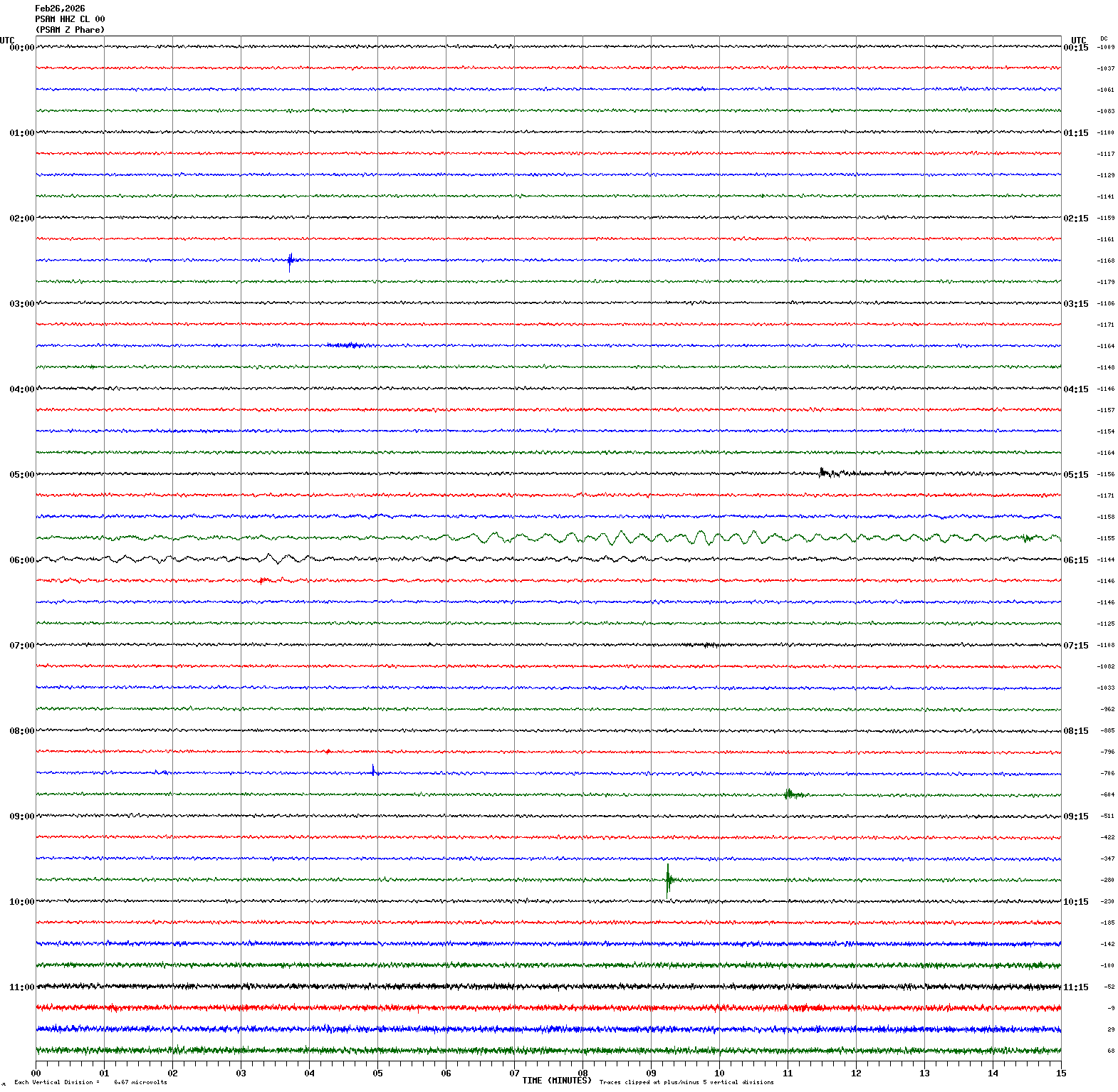
Task: Click the blue spike in the 02:30 trace
Action: [290, 261]
